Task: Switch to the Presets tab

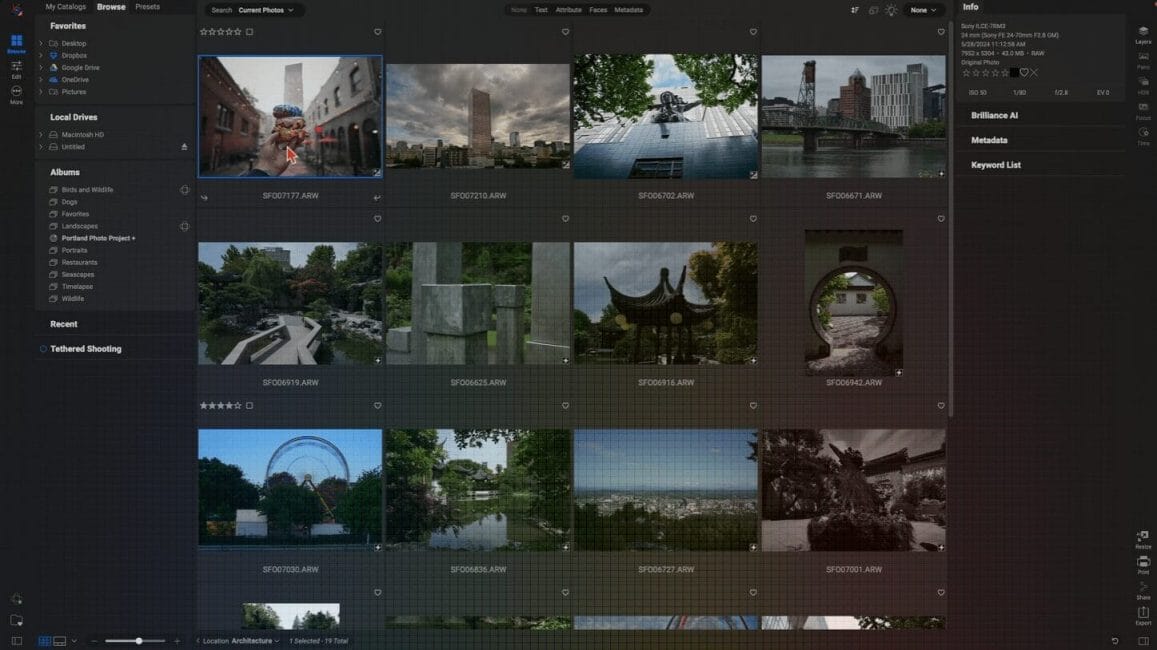Action: (x=147, y=6)
